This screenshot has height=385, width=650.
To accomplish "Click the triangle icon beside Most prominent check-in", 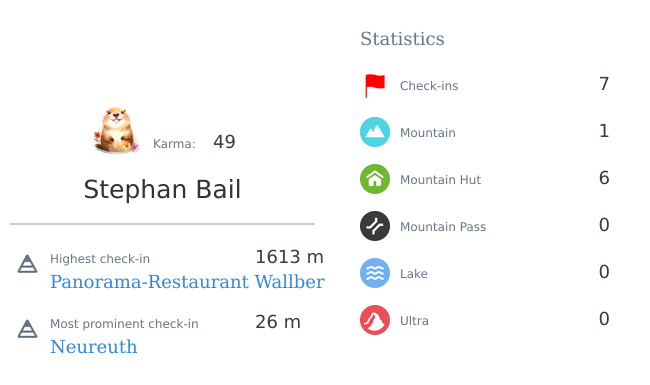I will [x=27, y=329].
